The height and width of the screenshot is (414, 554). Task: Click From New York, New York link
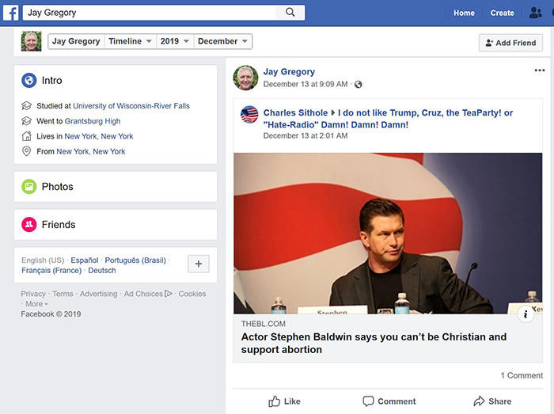click(91, 151)
